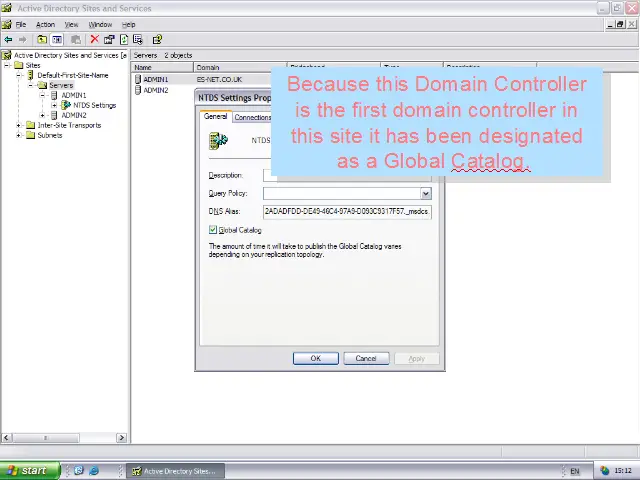The width and height of the screenshot is (640, 480).
Task: Click the Subnets folder icon
Action: pos(31,135)
